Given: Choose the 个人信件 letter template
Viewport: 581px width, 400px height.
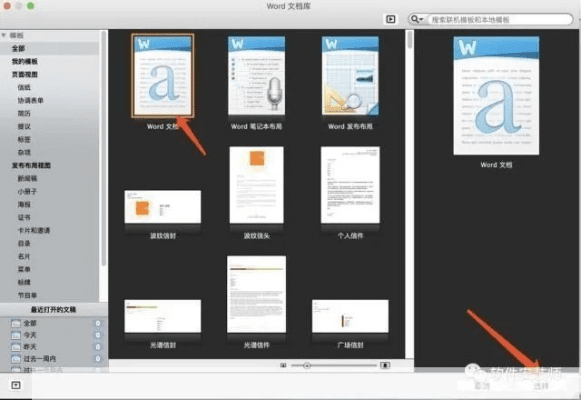Looking at the screenshot, I should point(350,185).
